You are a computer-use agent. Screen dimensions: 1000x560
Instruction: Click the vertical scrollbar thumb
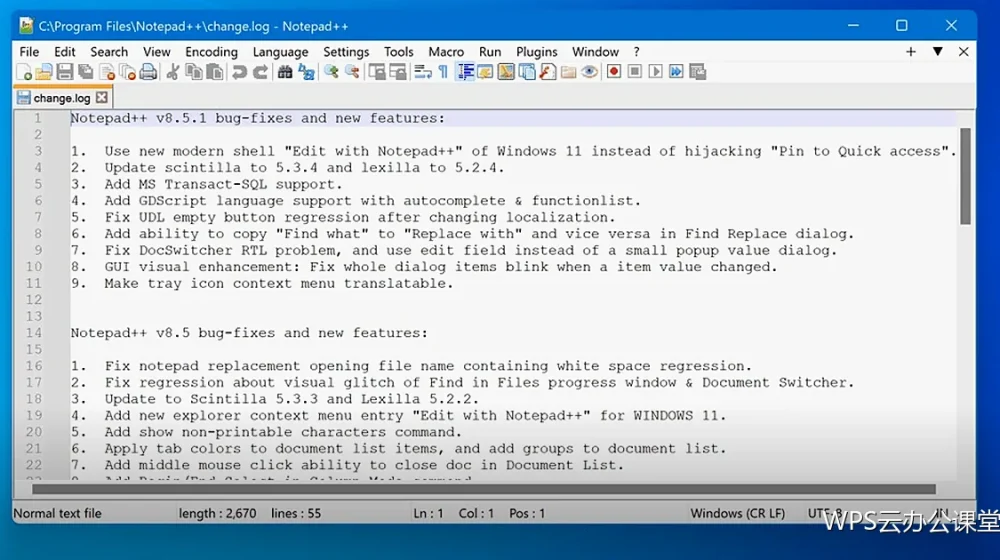click(966, 176)
